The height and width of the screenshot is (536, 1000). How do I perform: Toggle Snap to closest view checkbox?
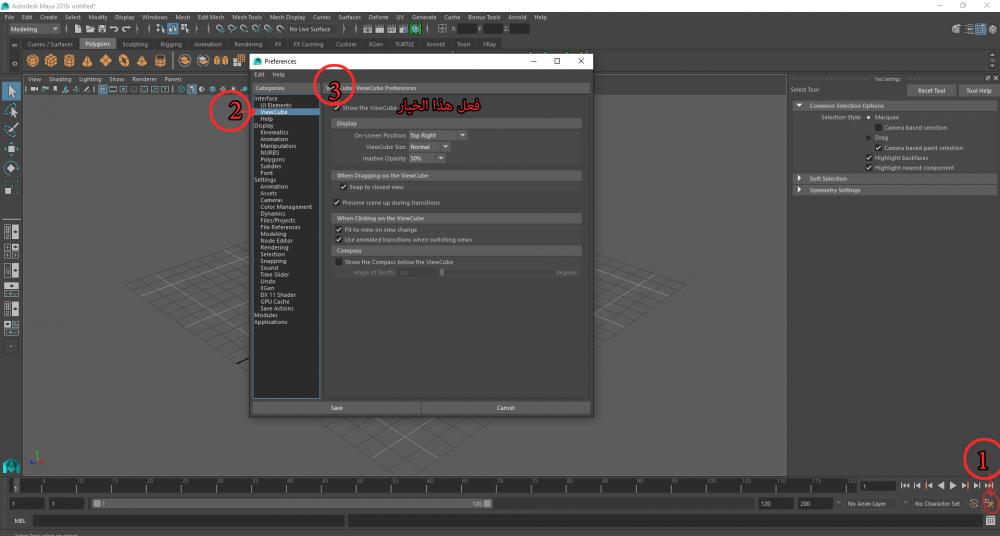(x=343, y=187)
